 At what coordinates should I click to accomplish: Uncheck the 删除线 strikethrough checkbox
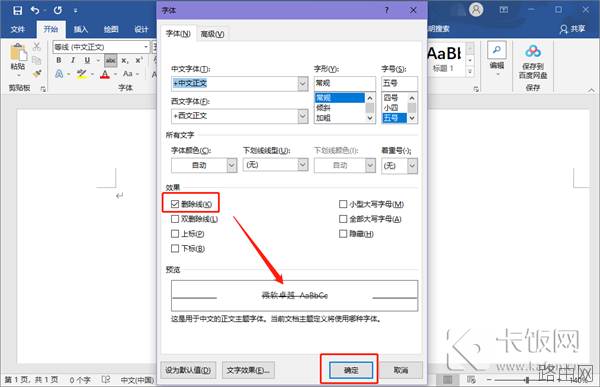tap(175, 204)
